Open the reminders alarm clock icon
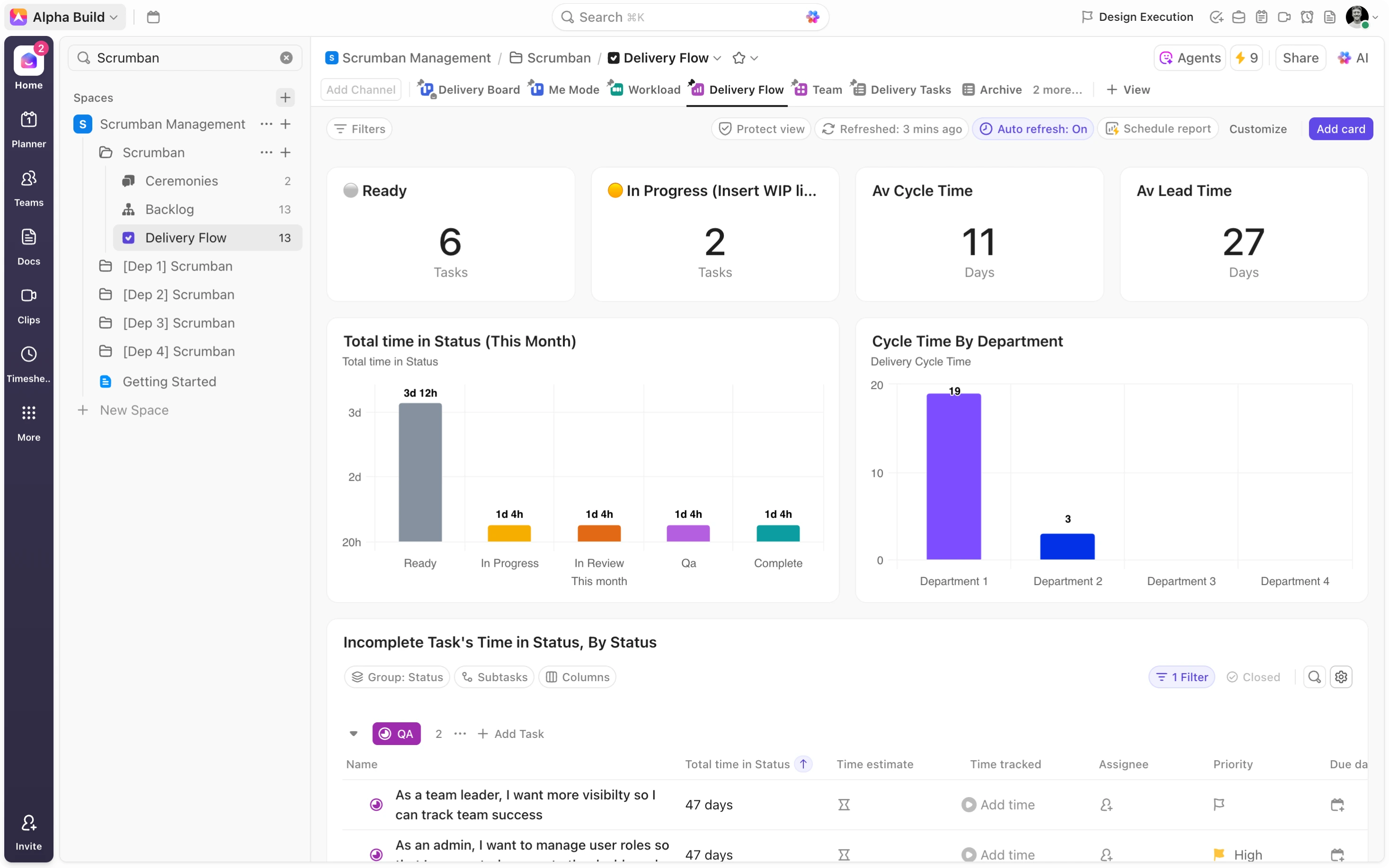This screenshot has height=868, width=1389. [1307, 17]
